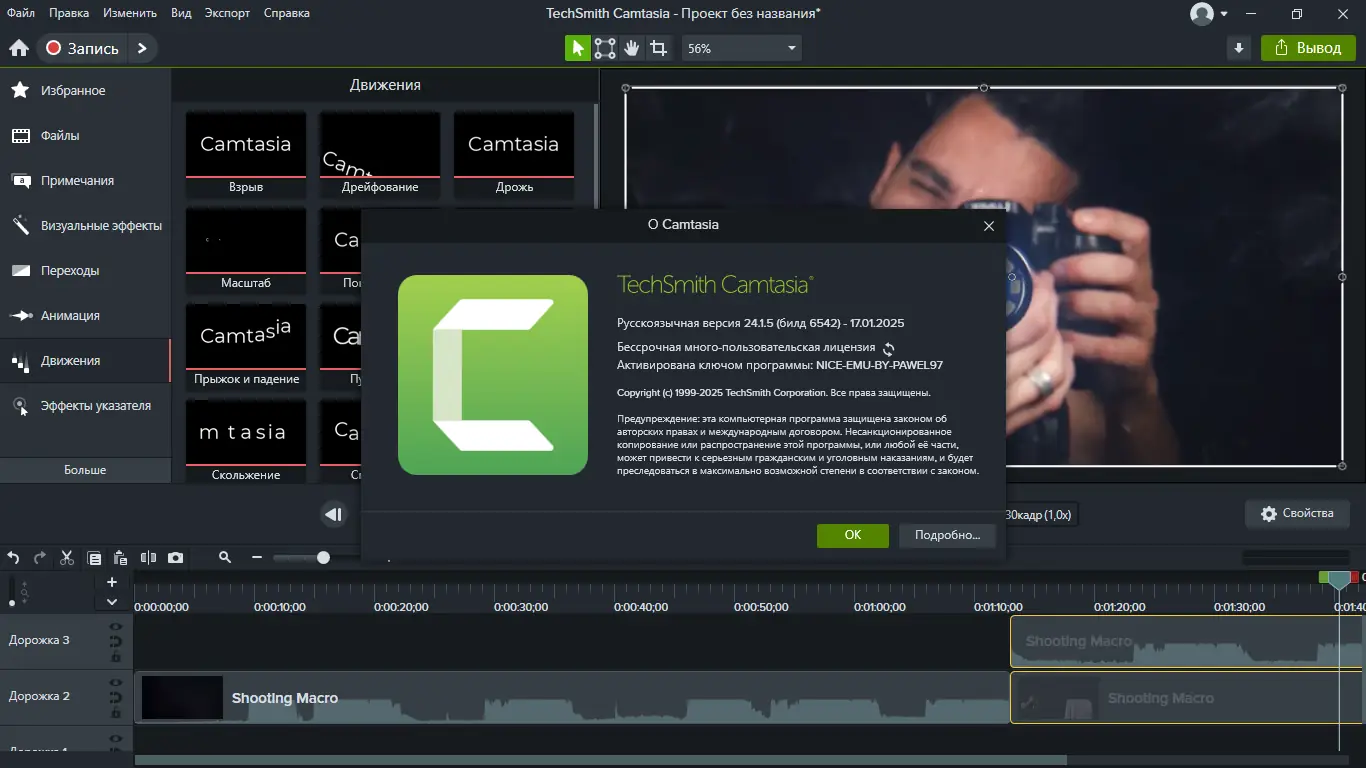Select the Дрожь behavior thumbnail
The height and width of the screenshot is (768, 1366).
(x=514, y=154)
